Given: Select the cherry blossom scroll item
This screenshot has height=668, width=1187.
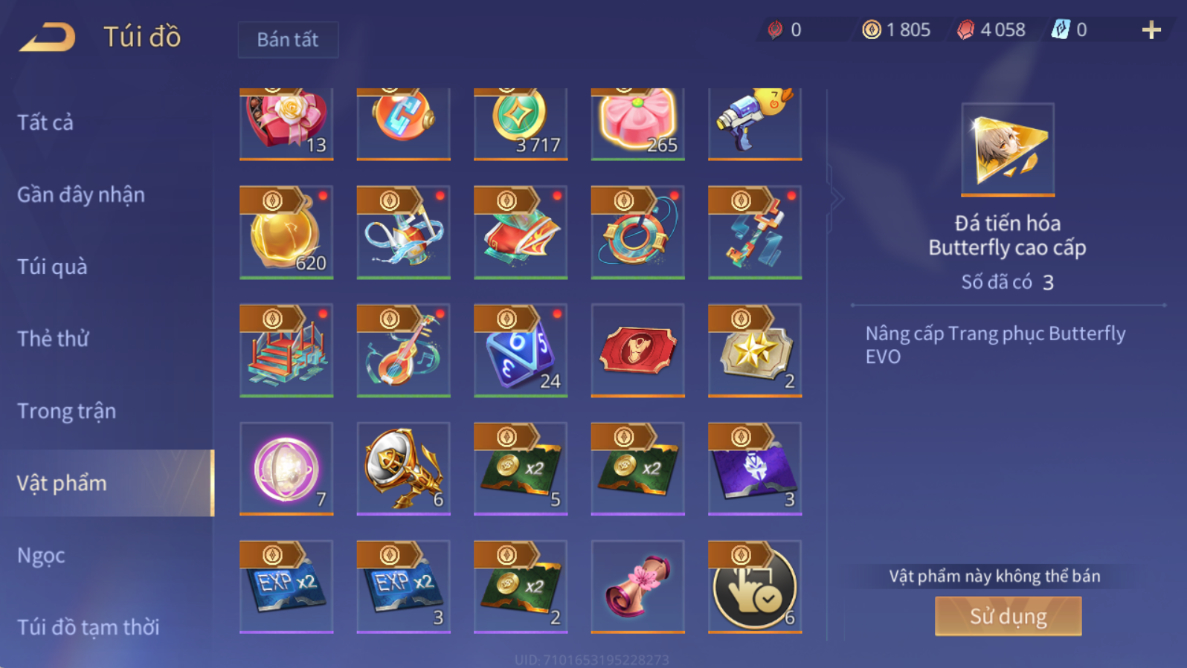Looking at the screenshot, I should [x=637, y=587].
